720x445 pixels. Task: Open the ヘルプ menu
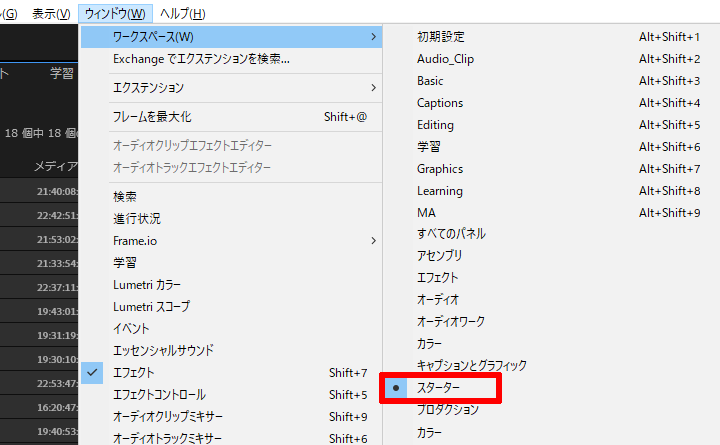point(183,13)
